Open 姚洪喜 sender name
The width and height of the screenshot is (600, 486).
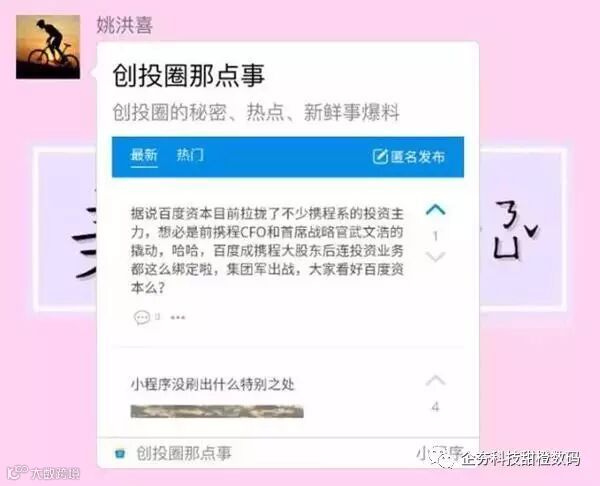124,26
